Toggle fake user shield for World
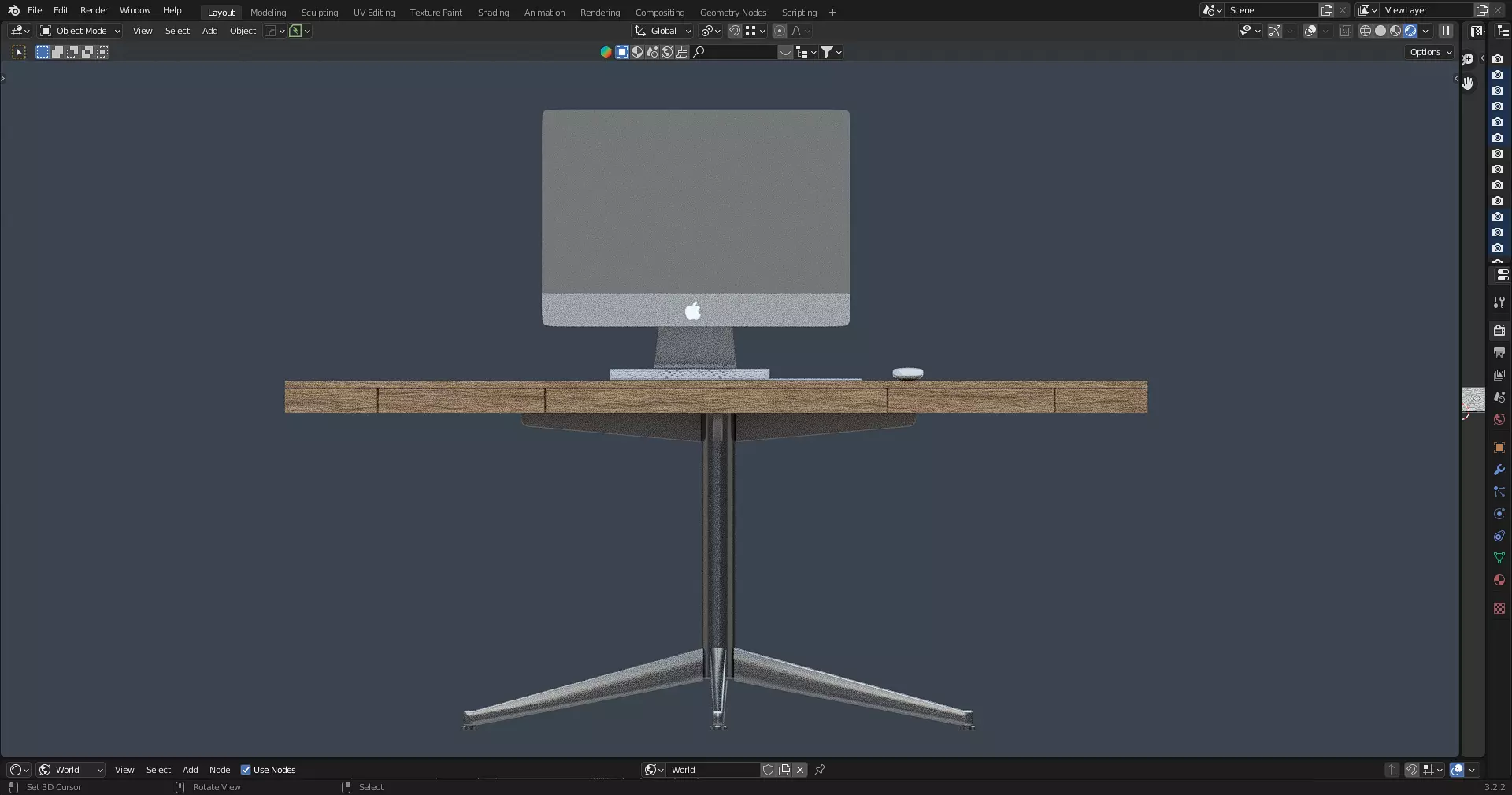 (768, 770)
